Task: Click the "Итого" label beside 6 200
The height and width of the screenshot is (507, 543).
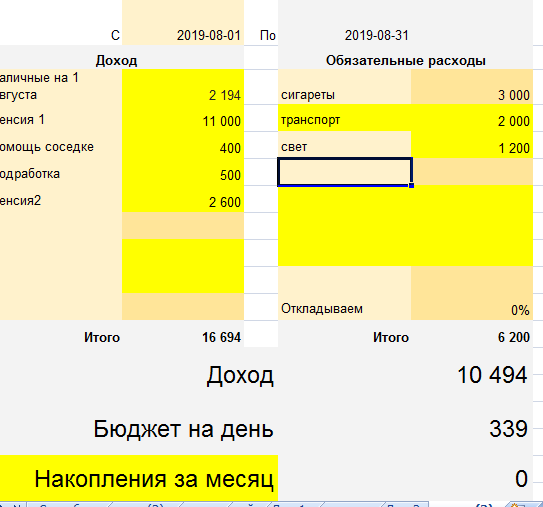Action: click(391, 337)
